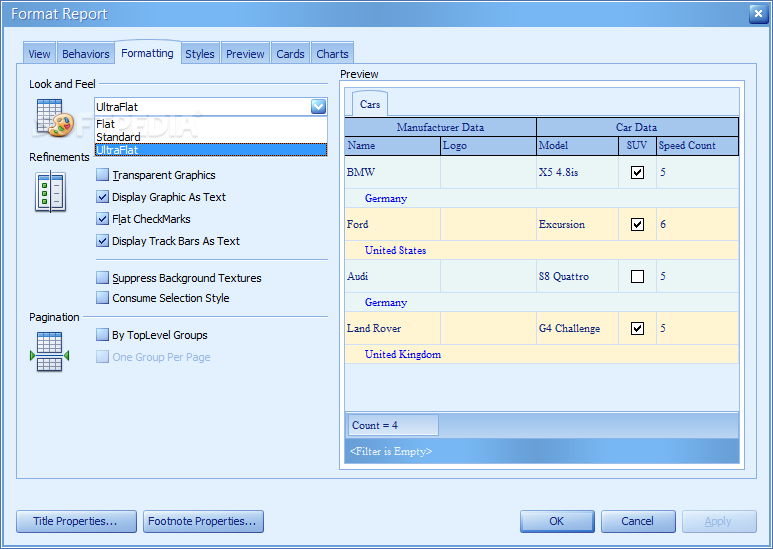Click Germany text under BMW row
773x549 pixels.
click(386, 199)
